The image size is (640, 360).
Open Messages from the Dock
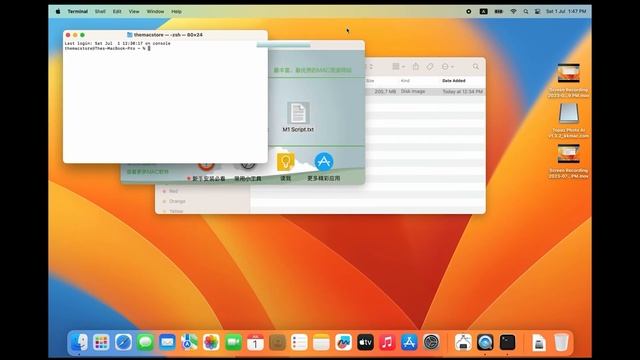[145, 342]
